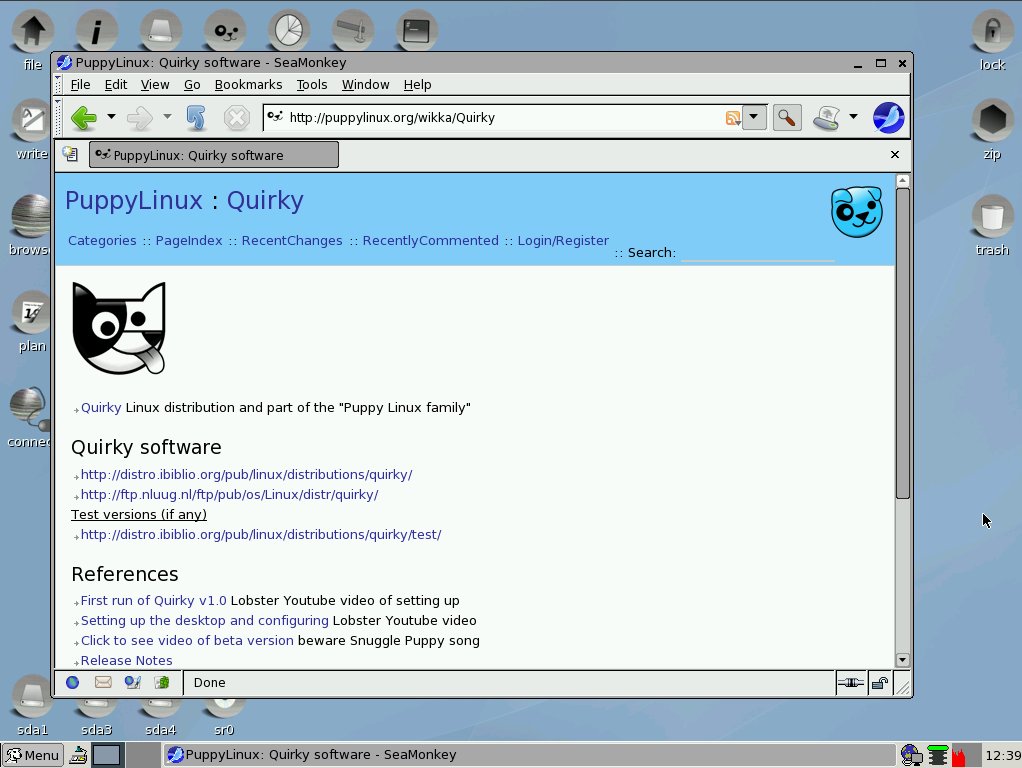Screen dimensions: 1022x768
Task: Click the Quirky page title link
Action: pos(265,201)
